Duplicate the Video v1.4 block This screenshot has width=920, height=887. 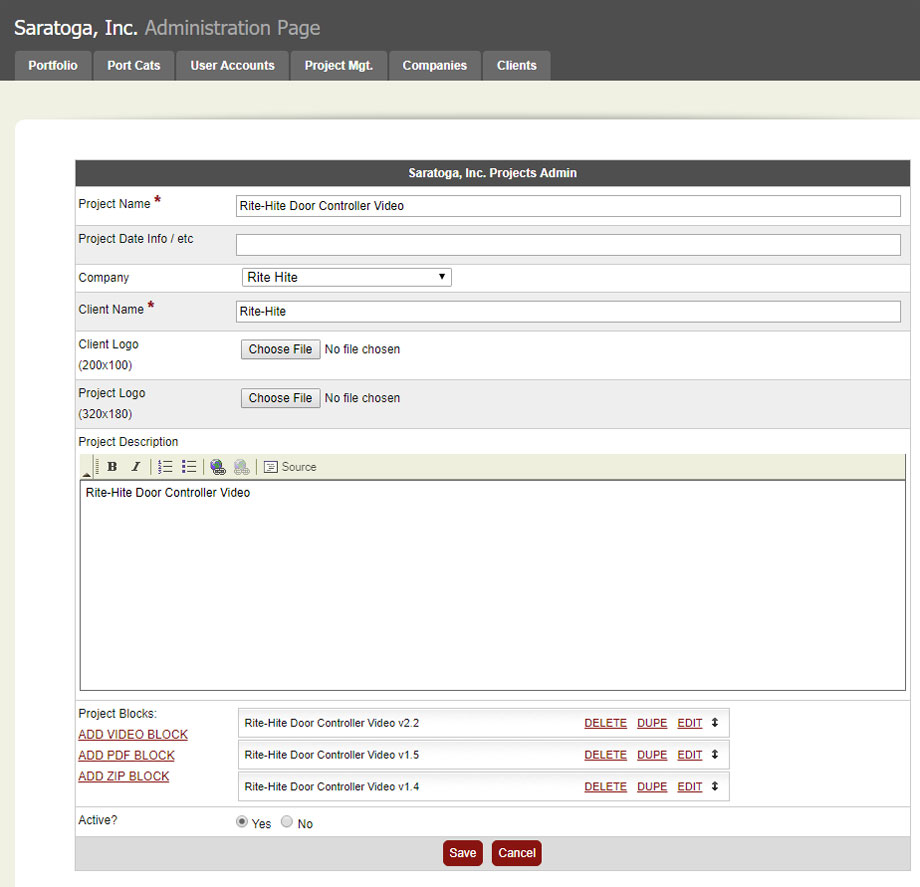pos(652,787)
